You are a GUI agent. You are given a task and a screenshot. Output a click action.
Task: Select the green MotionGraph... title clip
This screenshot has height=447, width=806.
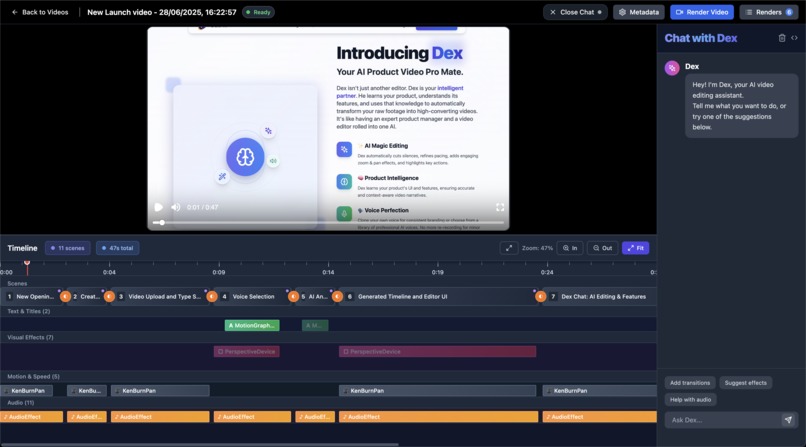pyautogui.click(x=252, y=325)
